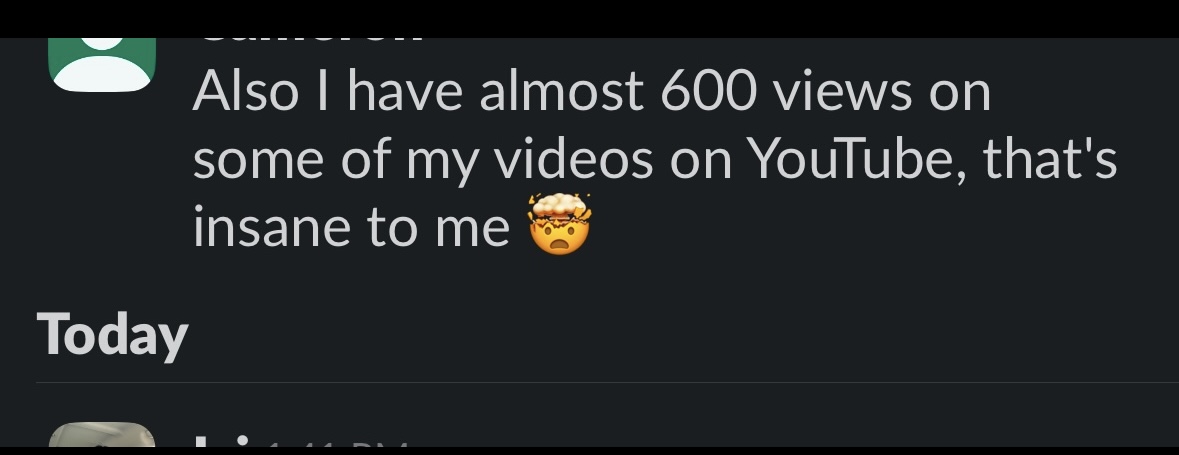
Task: Click the message line starting with Also
Action: (x=590, y=92)
